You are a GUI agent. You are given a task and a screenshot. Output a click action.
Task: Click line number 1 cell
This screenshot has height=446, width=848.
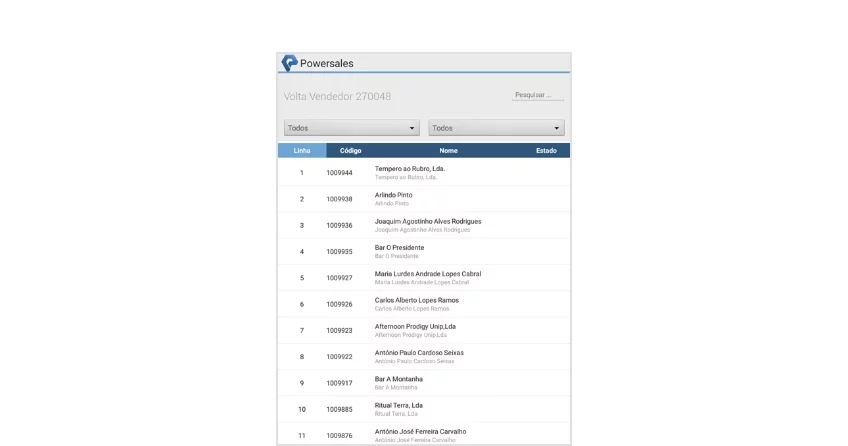(x=302, y=173)
